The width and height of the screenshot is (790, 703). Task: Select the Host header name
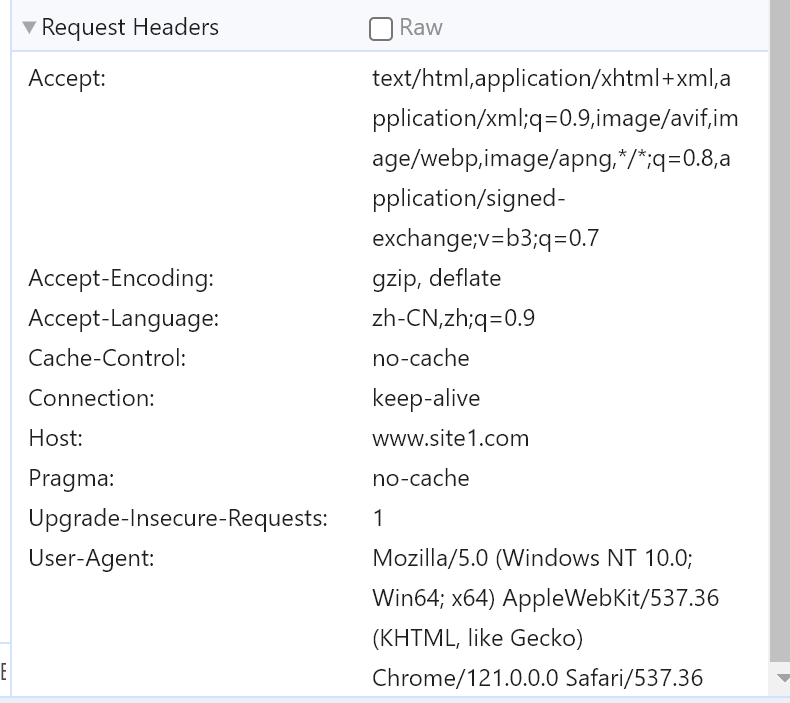click(x=55, y=438)
